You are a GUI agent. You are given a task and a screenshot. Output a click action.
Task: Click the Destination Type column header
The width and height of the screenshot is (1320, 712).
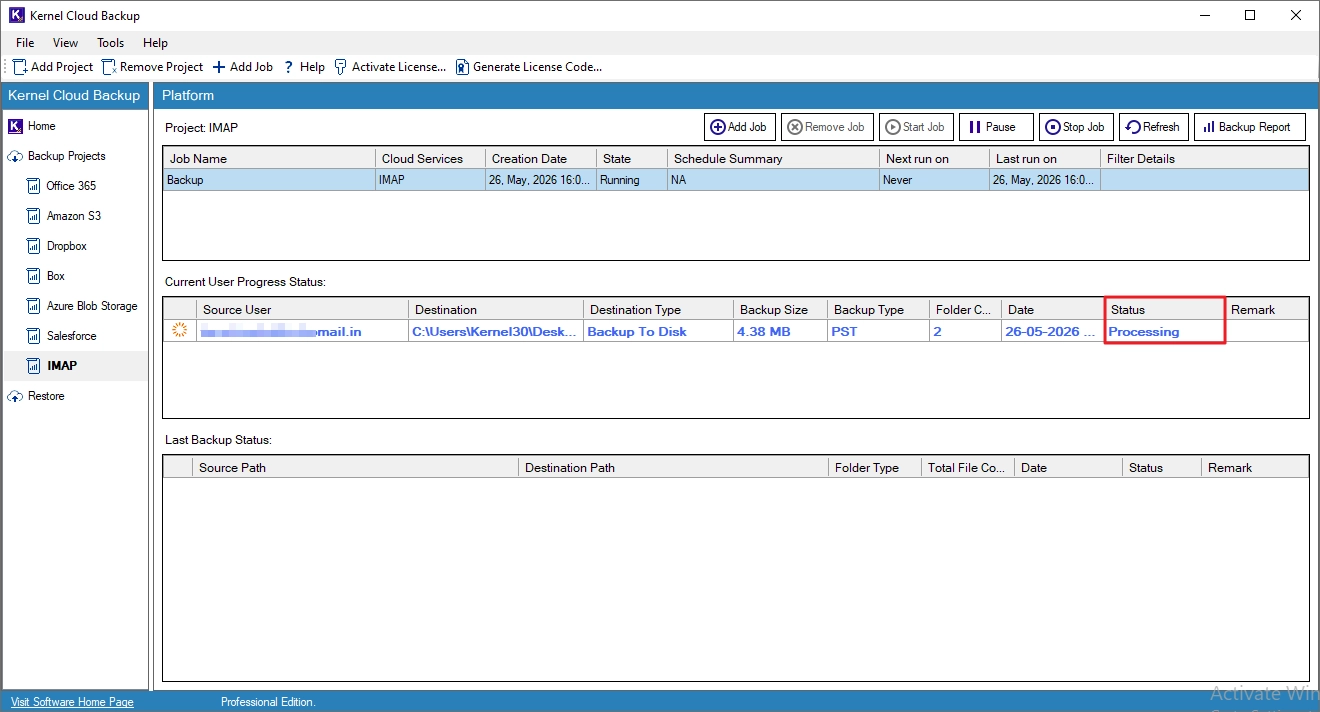[658, 309]
